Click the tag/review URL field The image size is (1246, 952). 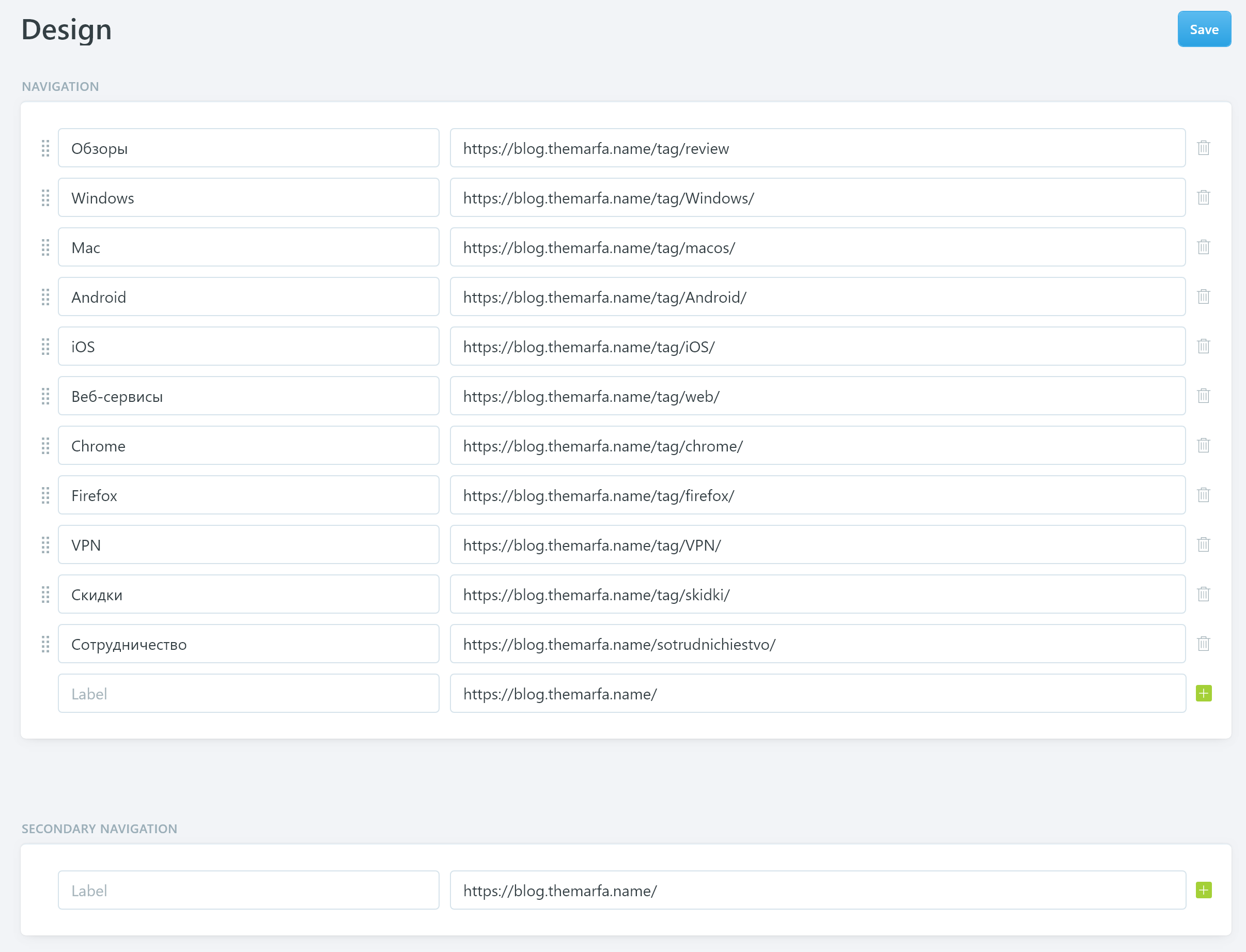point(817,148)
